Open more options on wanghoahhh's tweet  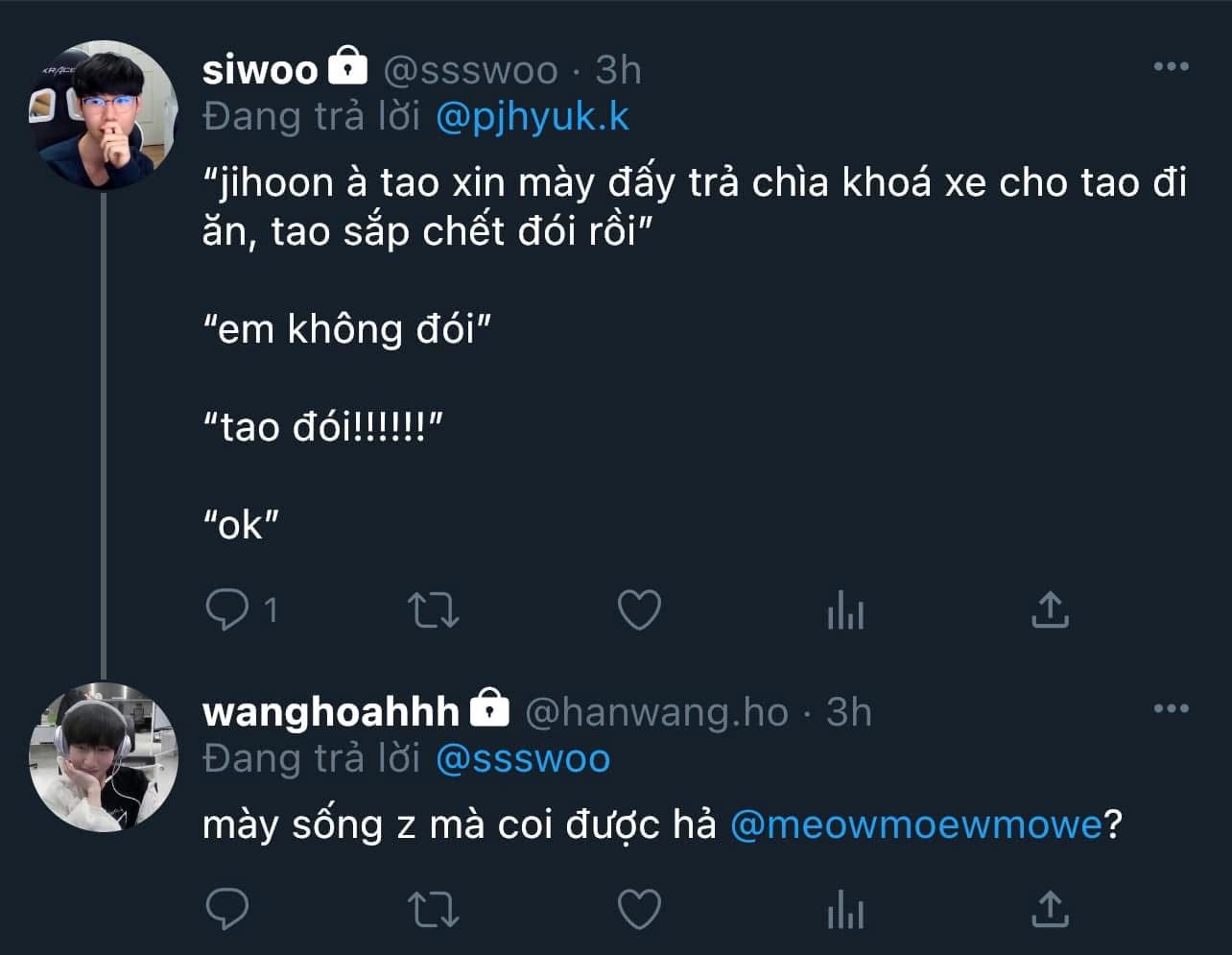click(1171, 708)
